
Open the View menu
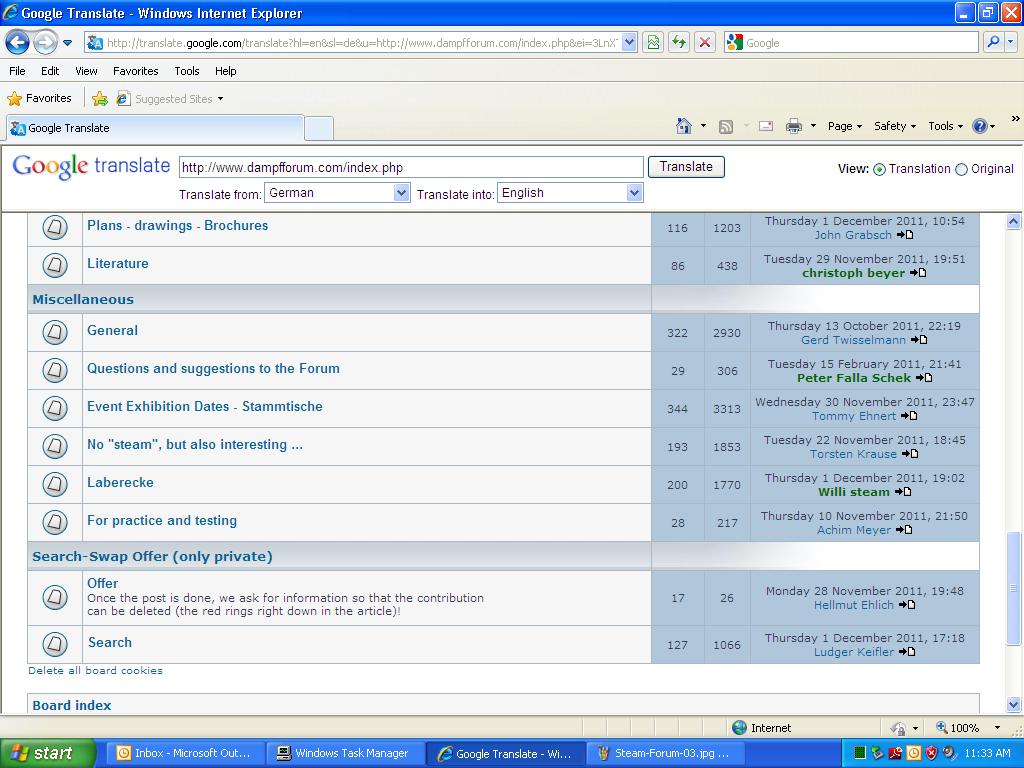click(x=86, y=71)
